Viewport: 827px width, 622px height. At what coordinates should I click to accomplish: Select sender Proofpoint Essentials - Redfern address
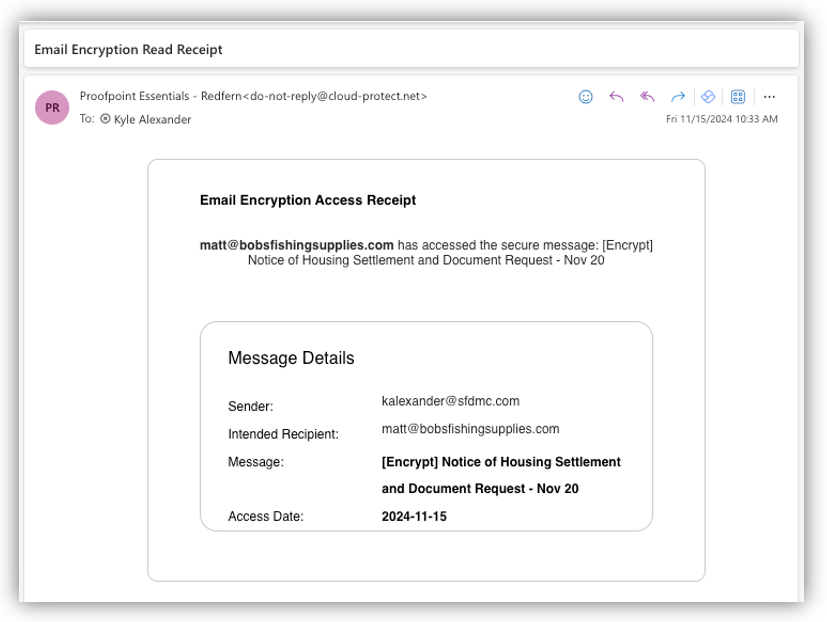253,96
